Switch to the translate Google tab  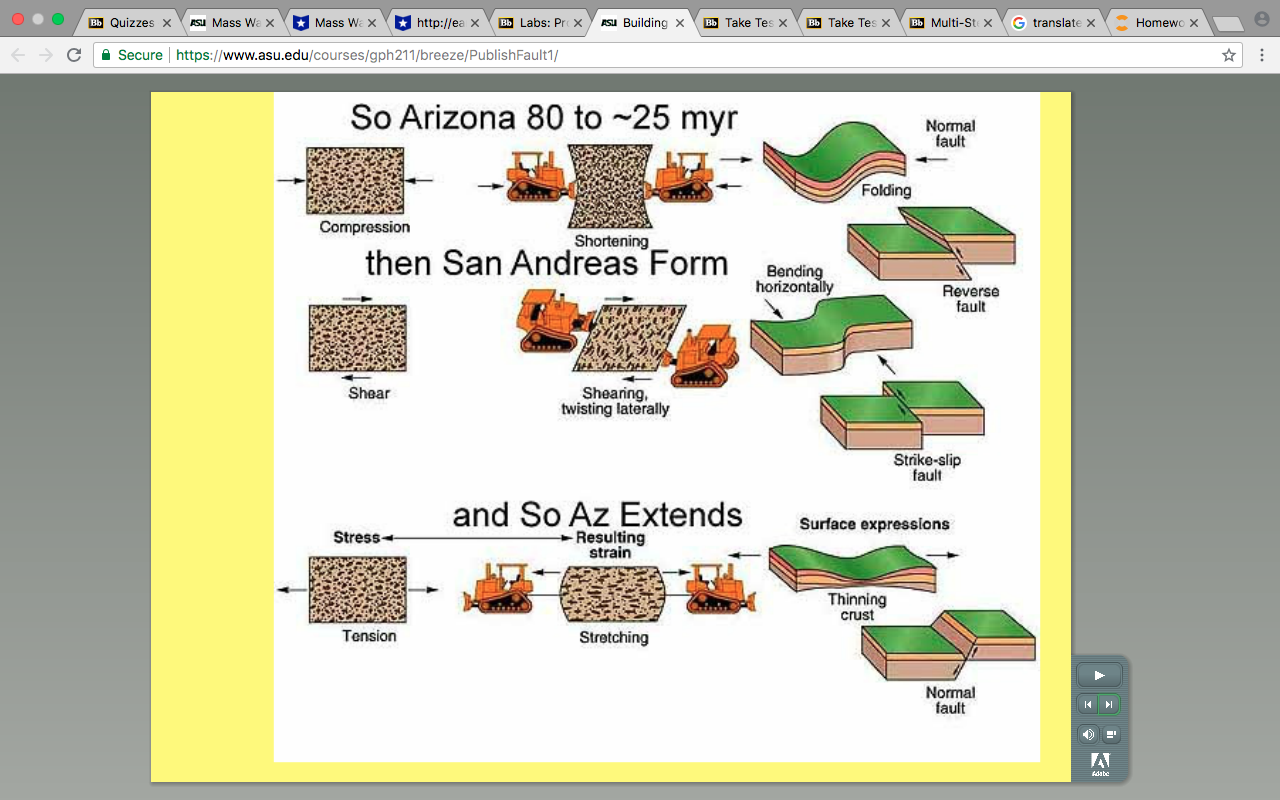click(x=1052, y=22)
